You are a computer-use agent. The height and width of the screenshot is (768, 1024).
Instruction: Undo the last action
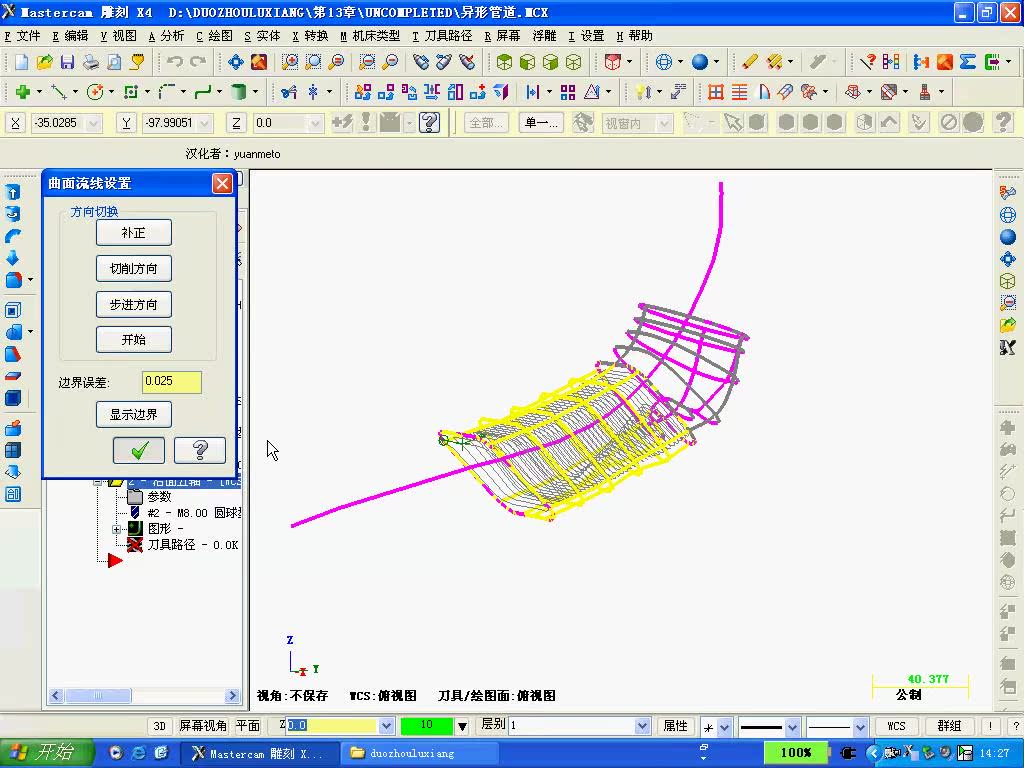point(174,62)
